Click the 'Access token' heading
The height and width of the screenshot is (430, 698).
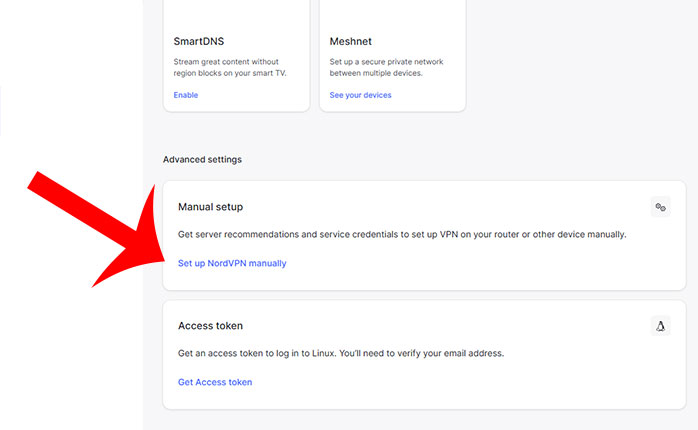210,326
